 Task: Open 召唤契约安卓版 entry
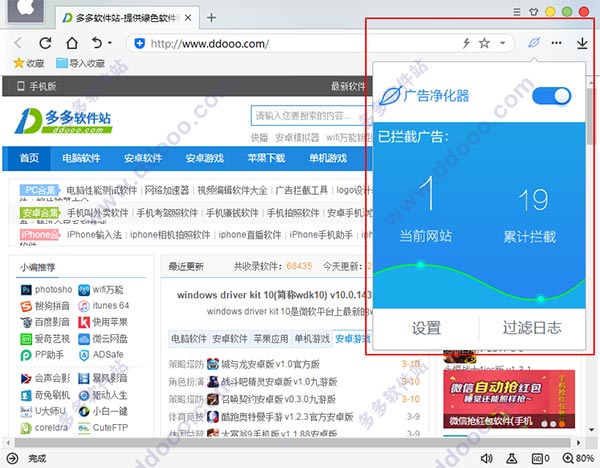coord(279,400)
